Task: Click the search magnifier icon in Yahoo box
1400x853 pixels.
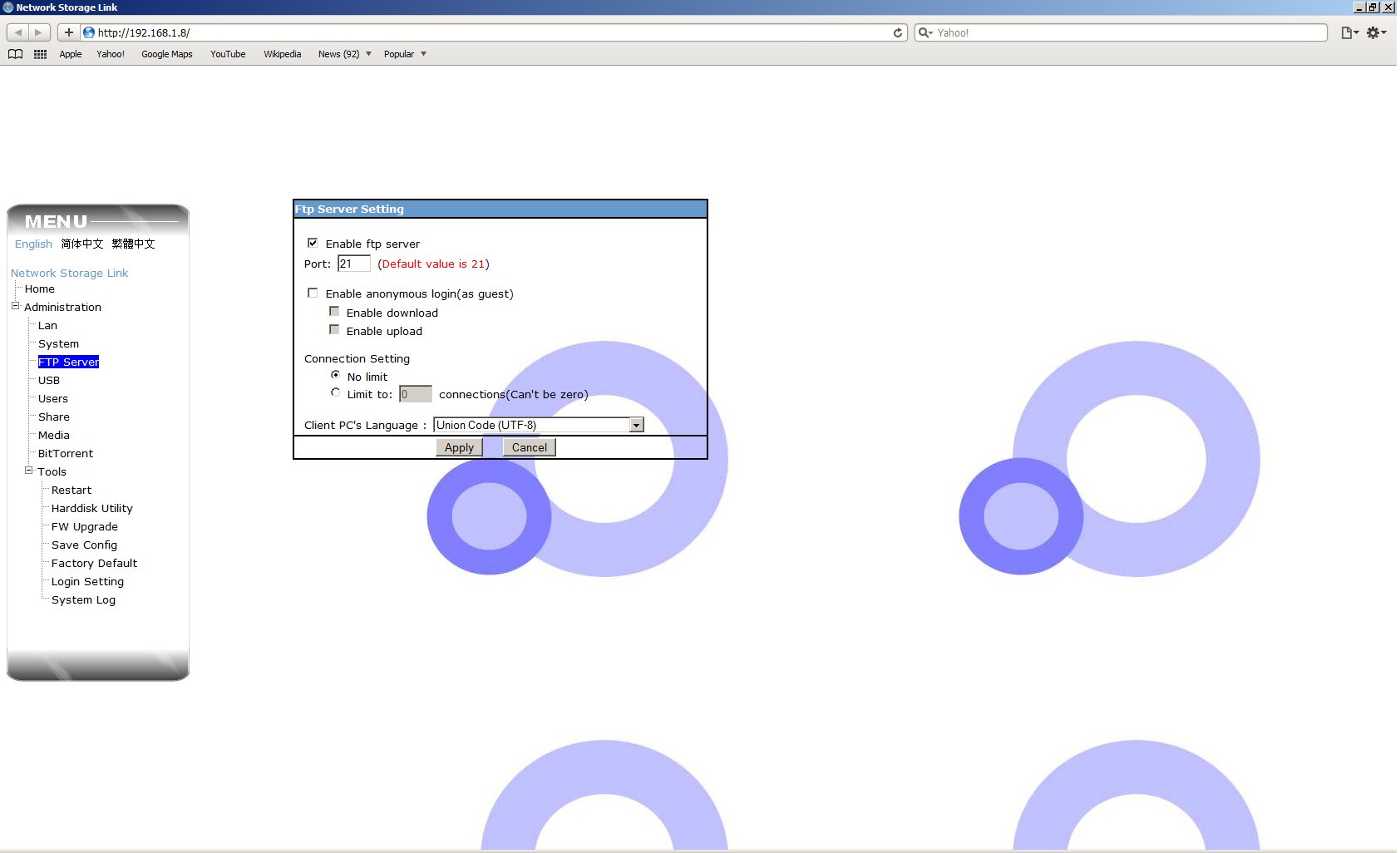Action: [x=924, y=32]
